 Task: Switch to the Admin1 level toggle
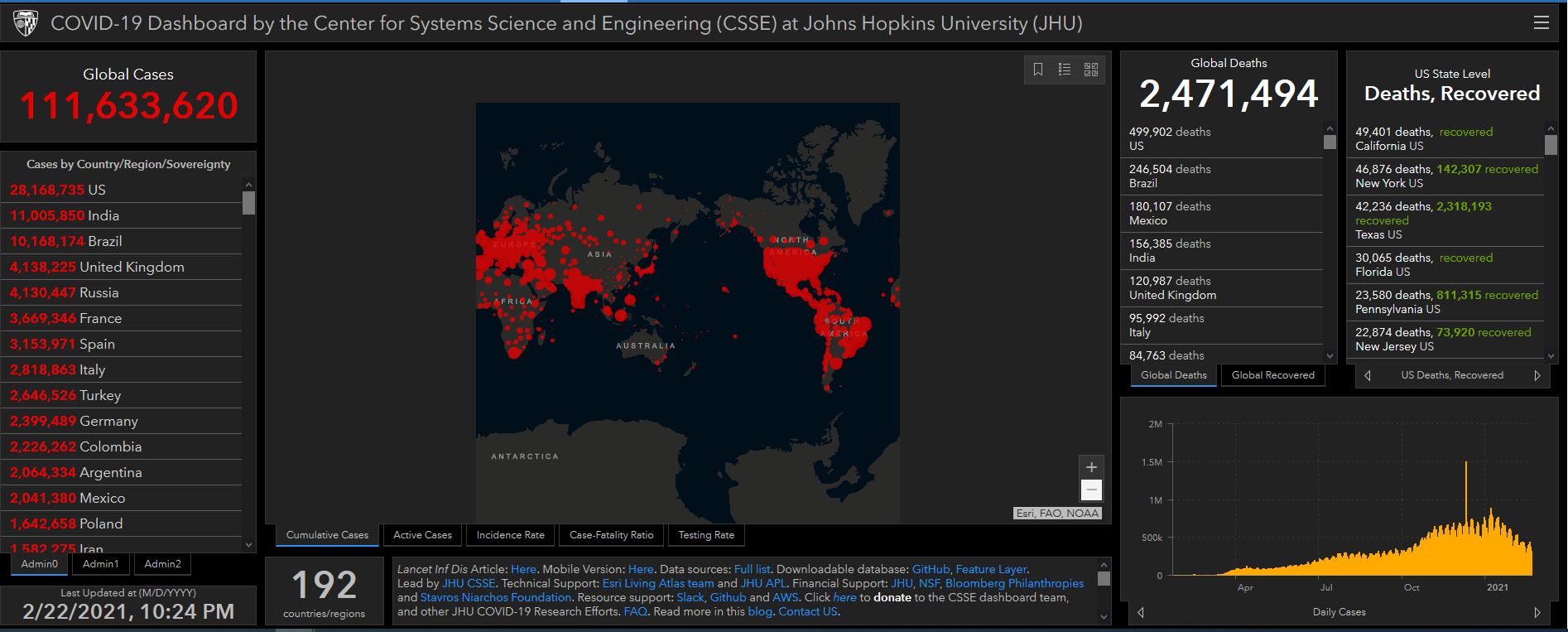tap(100, 564)
